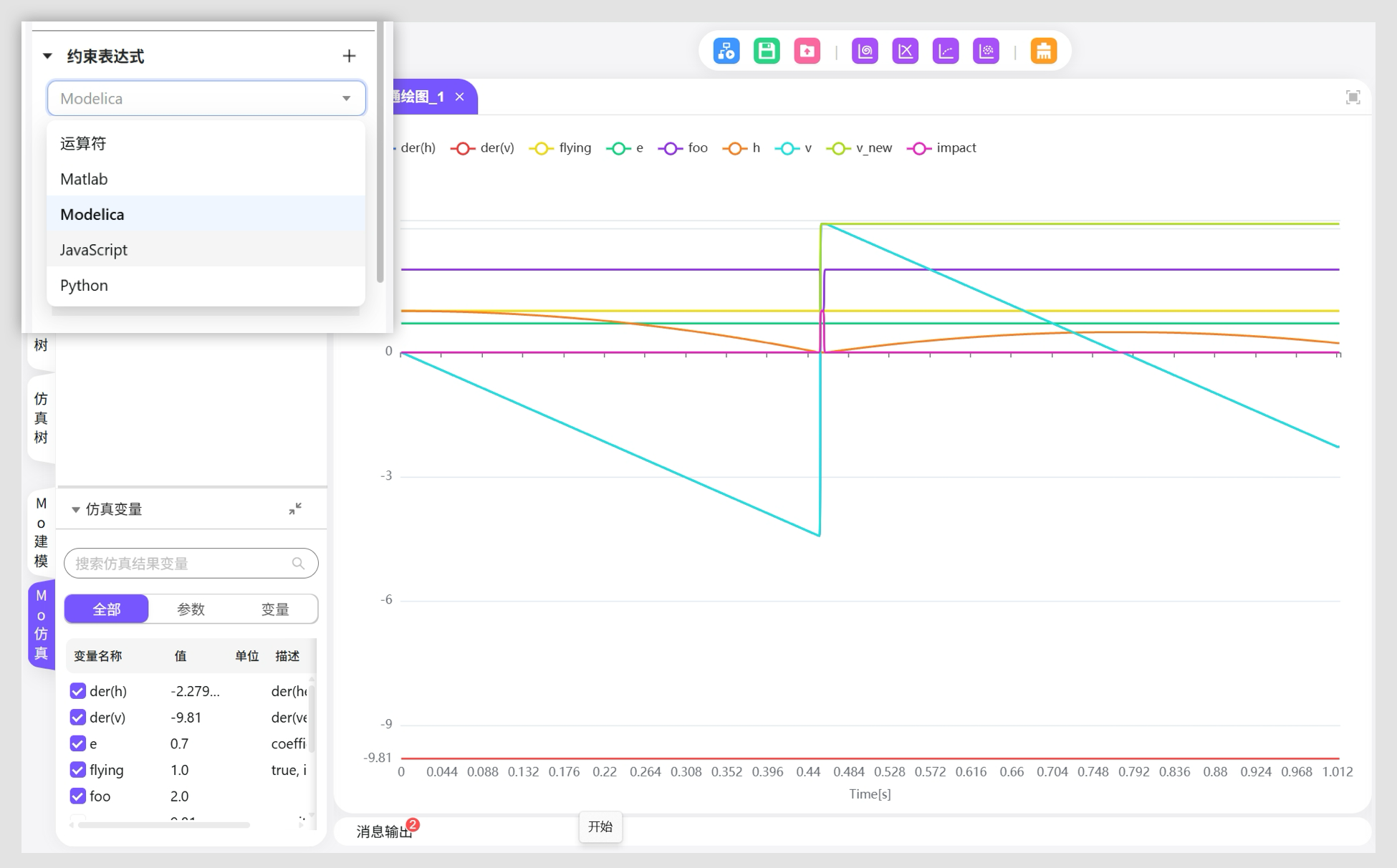This screenshot has height=868, width=1397.
Task: Toggle the der(v) series in the legend
Action: click(482, 148)
